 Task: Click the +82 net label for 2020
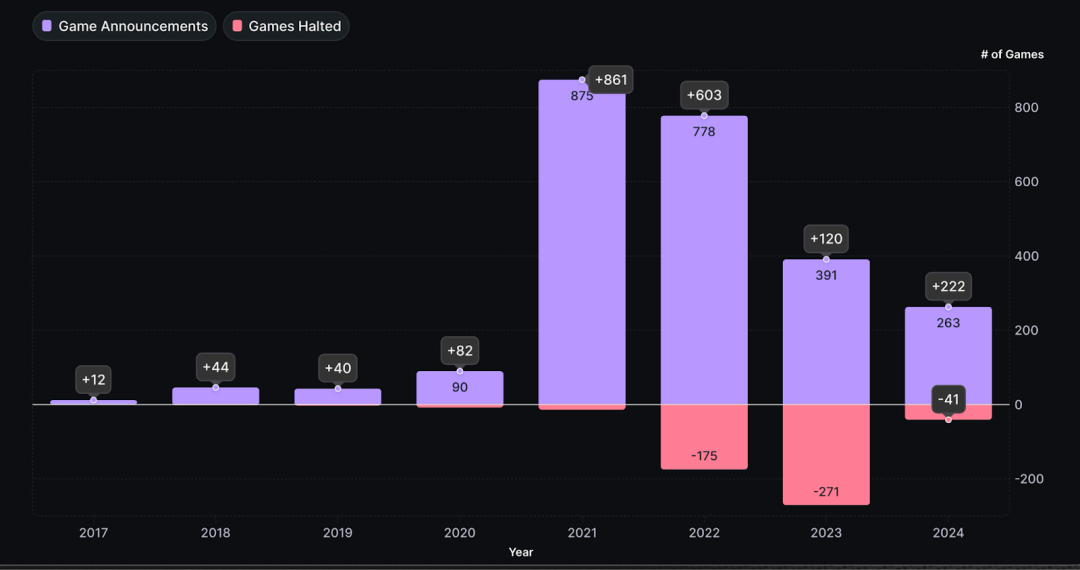[x=460, y=351]
